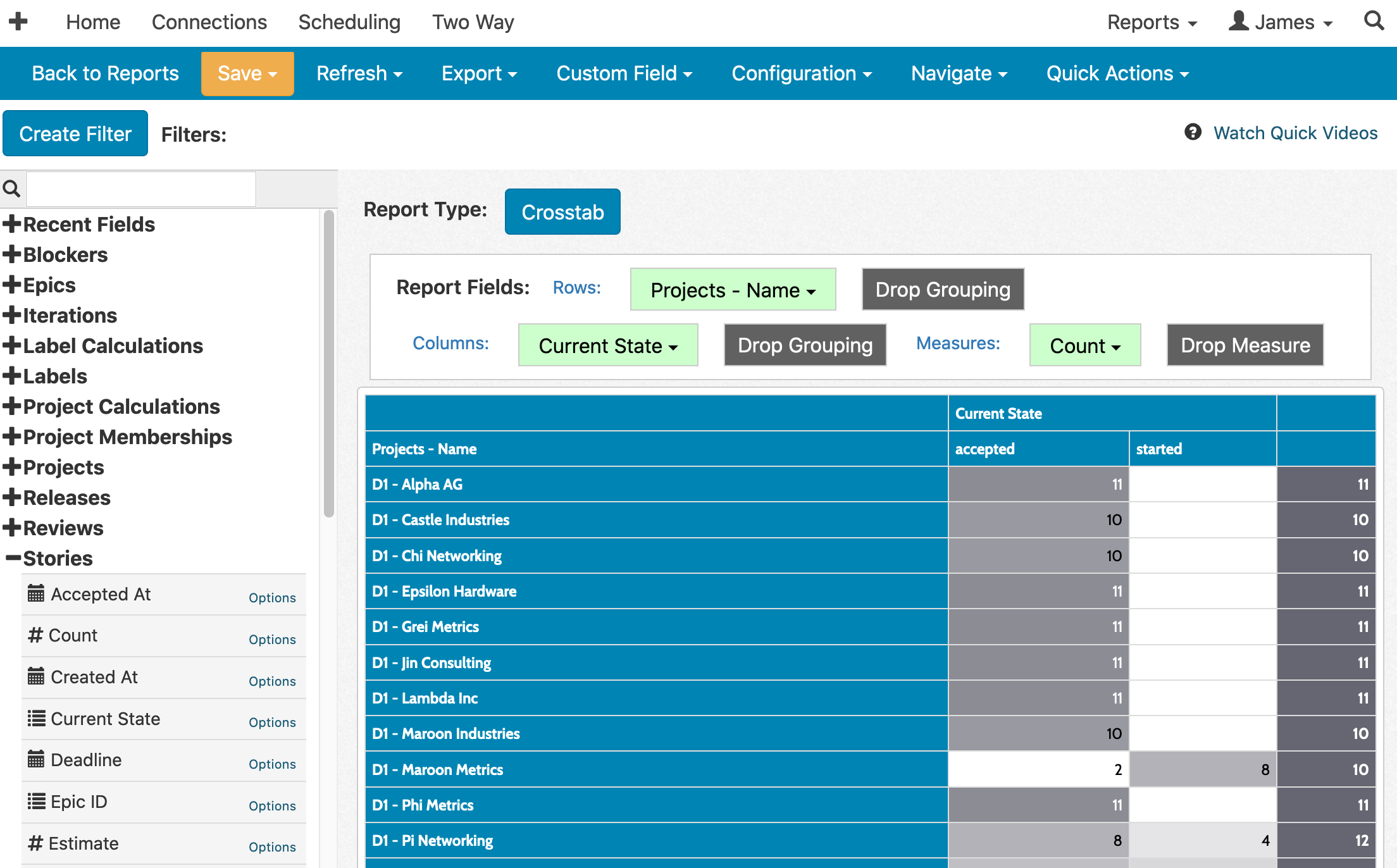Click Options for Created At field
Image resolution: width=1397 pixels, height=868 pixels.
272,681
